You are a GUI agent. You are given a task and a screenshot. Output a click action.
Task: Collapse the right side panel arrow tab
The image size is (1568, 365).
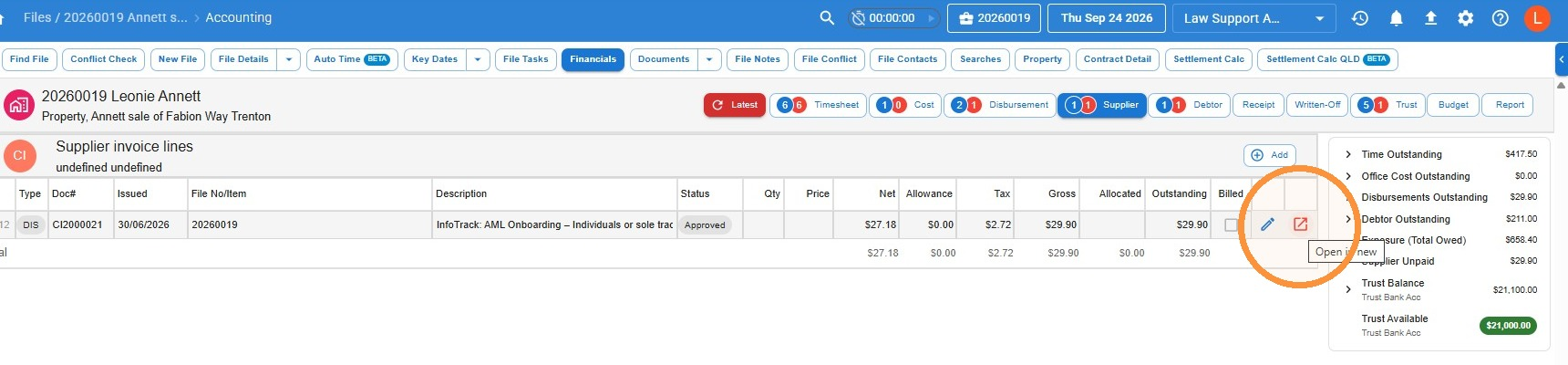point(1561,60)
